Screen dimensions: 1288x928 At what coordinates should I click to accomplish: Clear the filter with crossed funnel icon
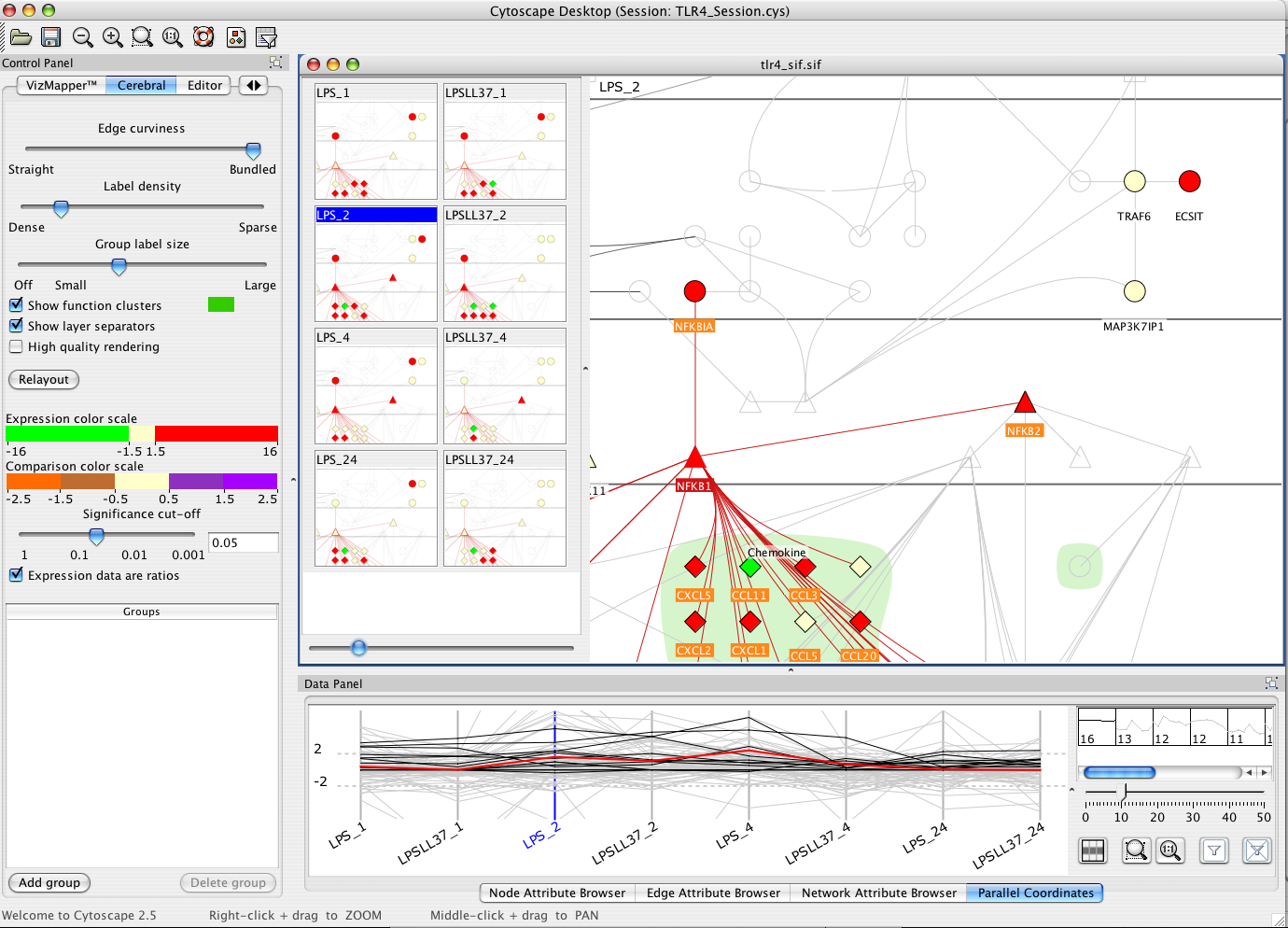pos(1257,851)
